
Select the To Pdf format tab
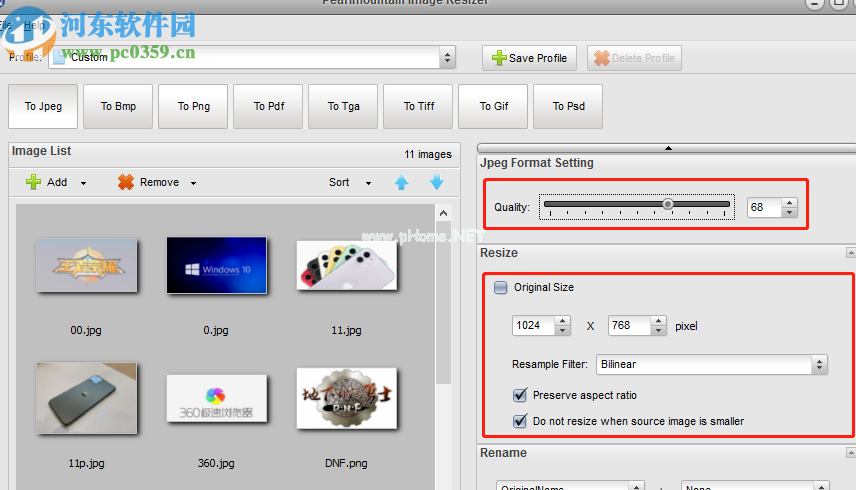268,107
